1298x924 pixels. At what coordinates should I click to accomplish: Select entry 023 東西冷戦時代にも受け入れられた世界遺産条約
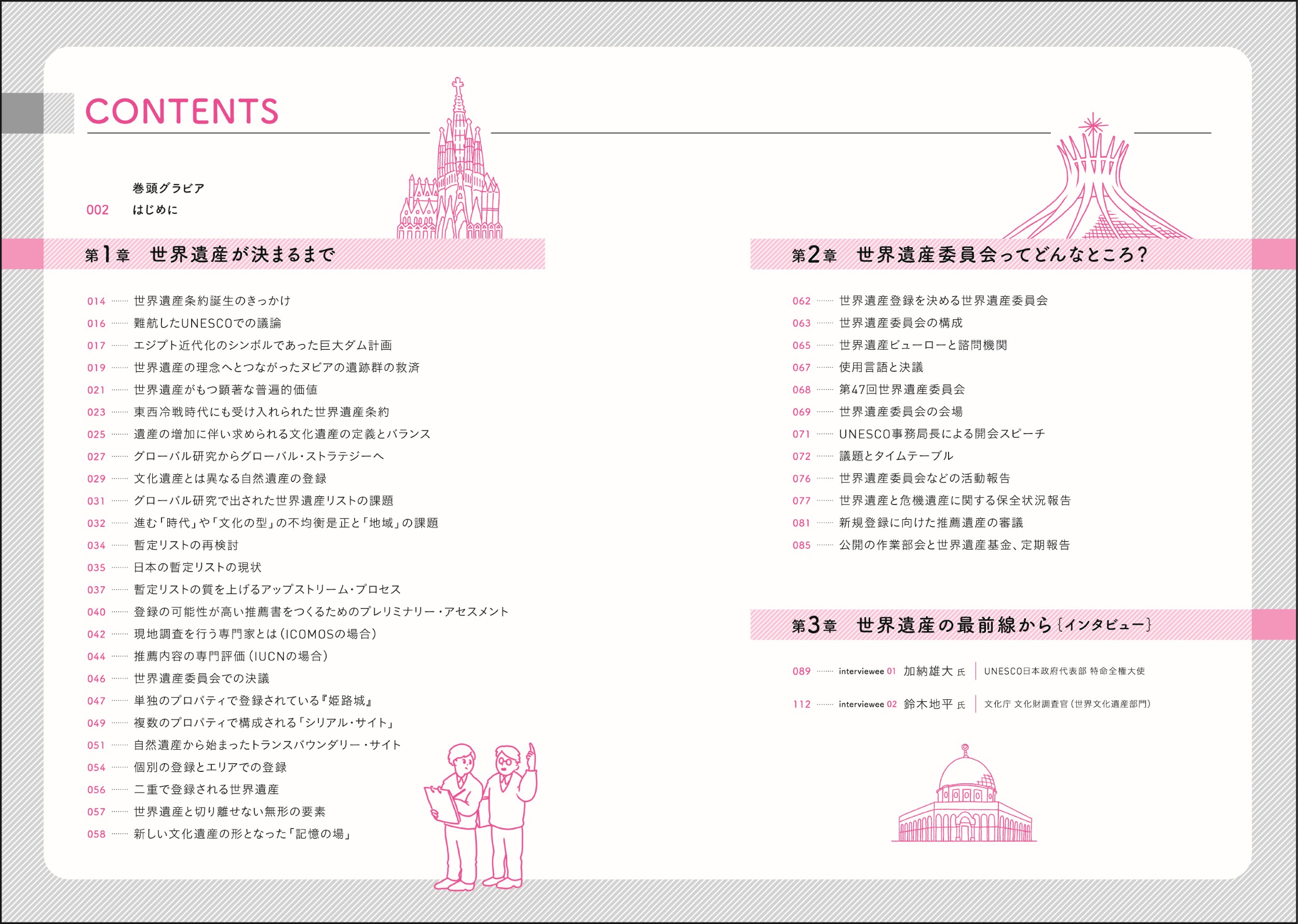coord(238,412)
